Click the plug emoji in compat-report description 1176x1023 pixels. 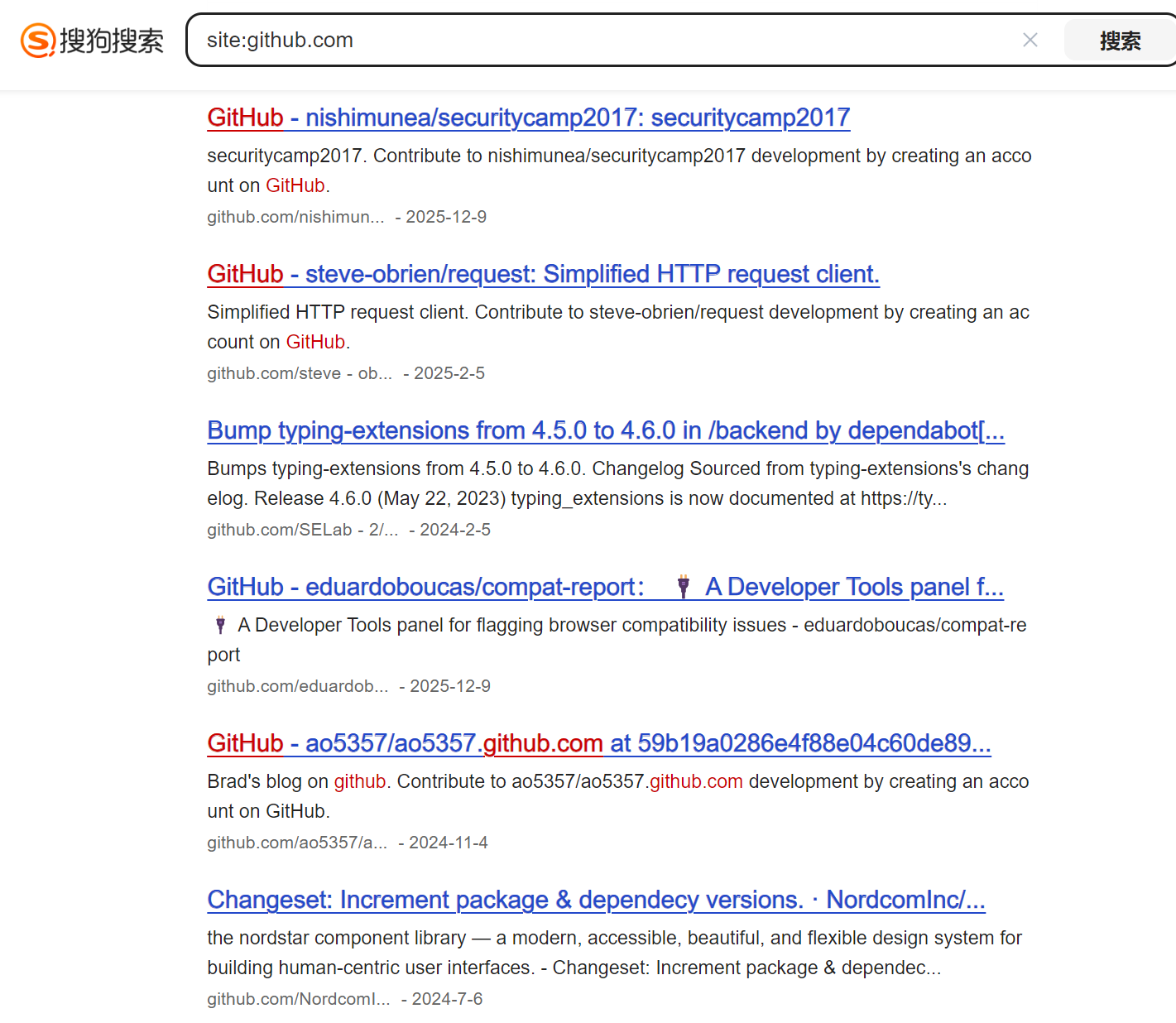(x=220, y=625)
